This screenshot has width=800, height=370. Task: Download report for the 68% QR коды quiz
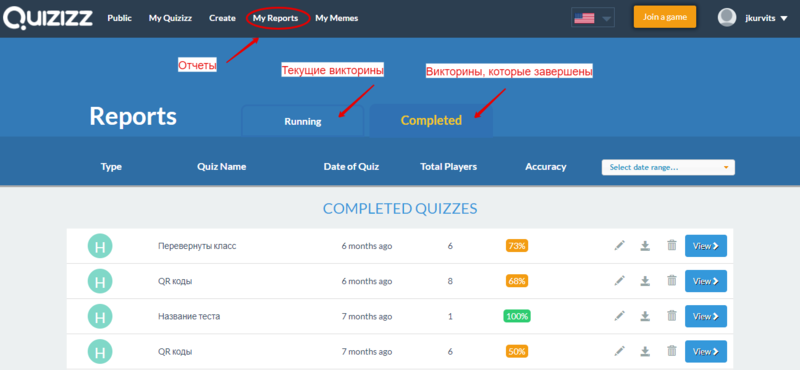[645, 281]
